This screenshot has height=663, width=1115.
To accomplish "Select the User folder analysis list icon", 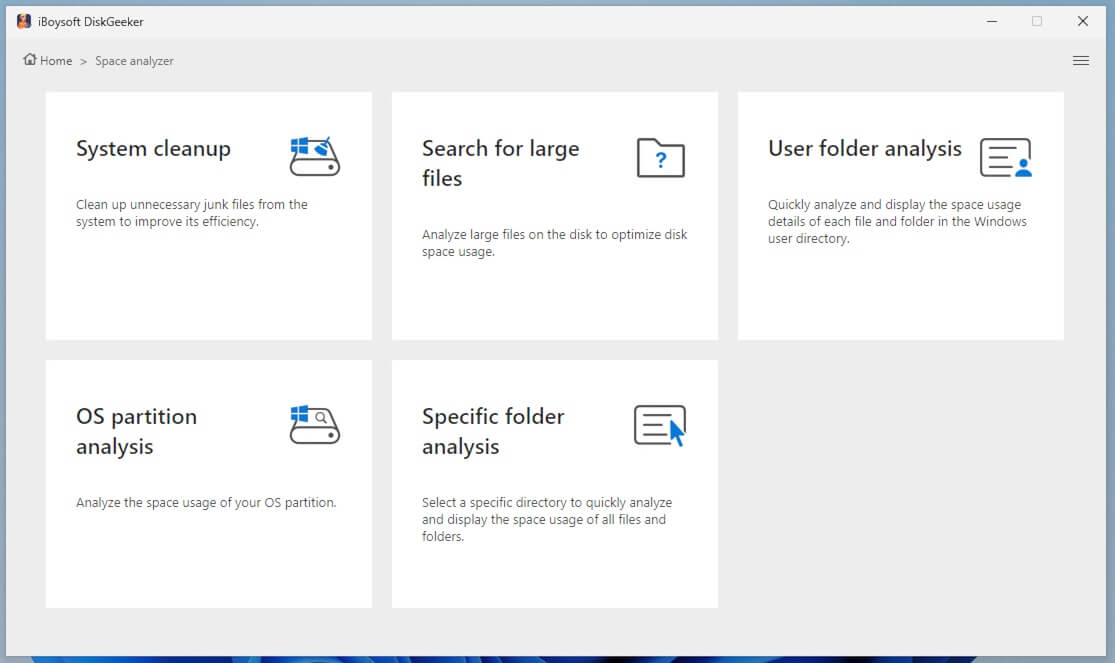I will tap(1007, 155).
